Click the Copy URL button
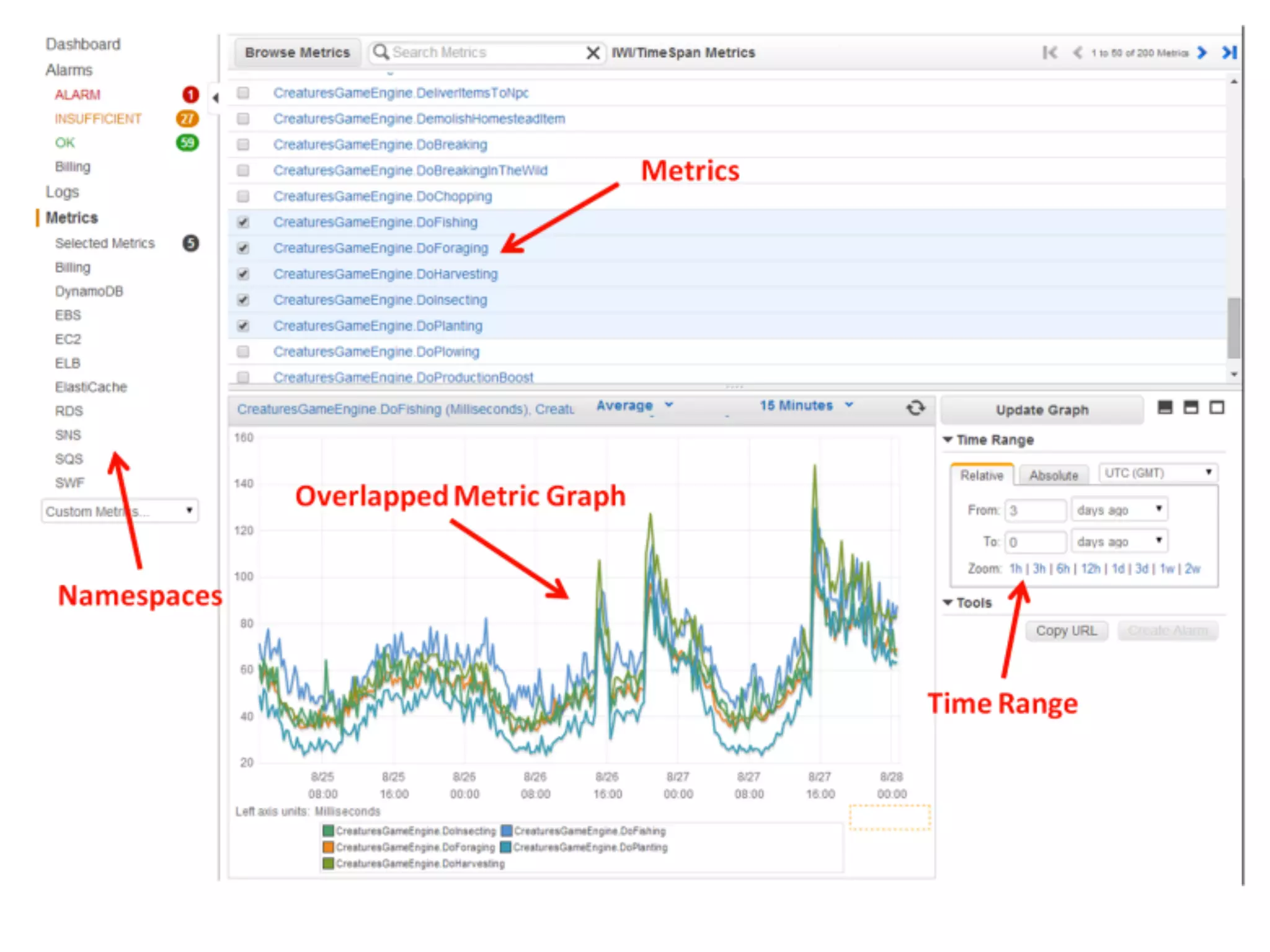The width and height of the screenshot is (1270, 952). click(1065, 630)
